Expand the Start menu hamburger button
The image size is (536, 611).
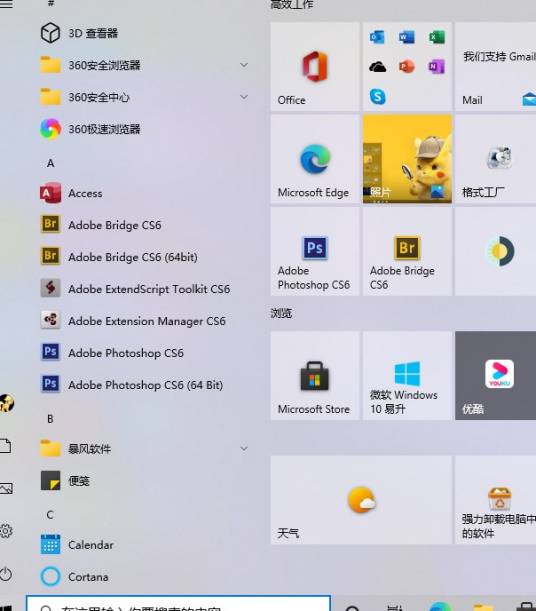click(6, 4)
